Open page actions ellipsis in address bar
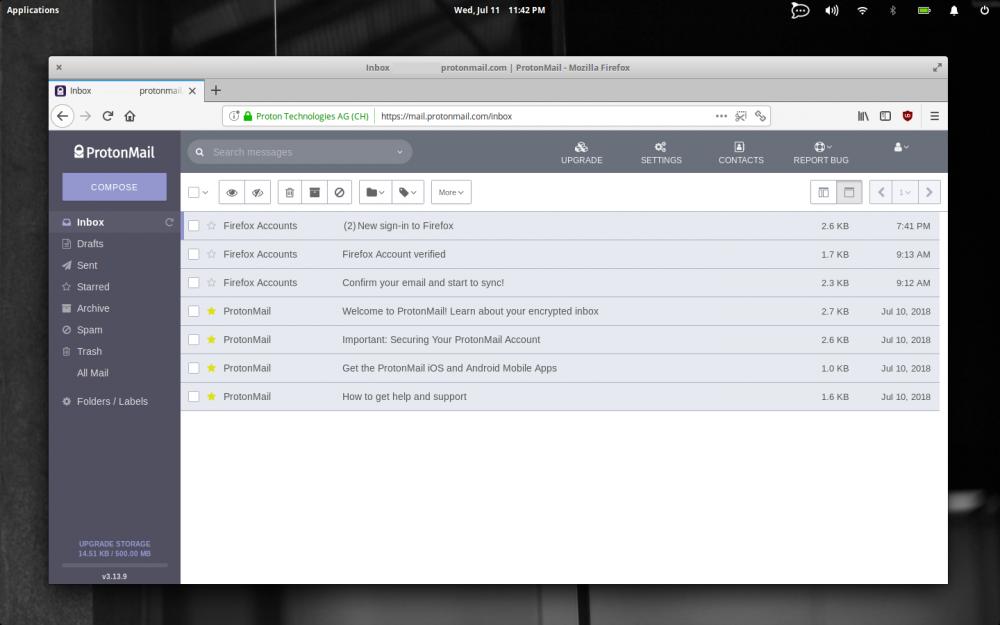Screen dimensions: 1000x625 pyautogui.click(x=721, y=116)
